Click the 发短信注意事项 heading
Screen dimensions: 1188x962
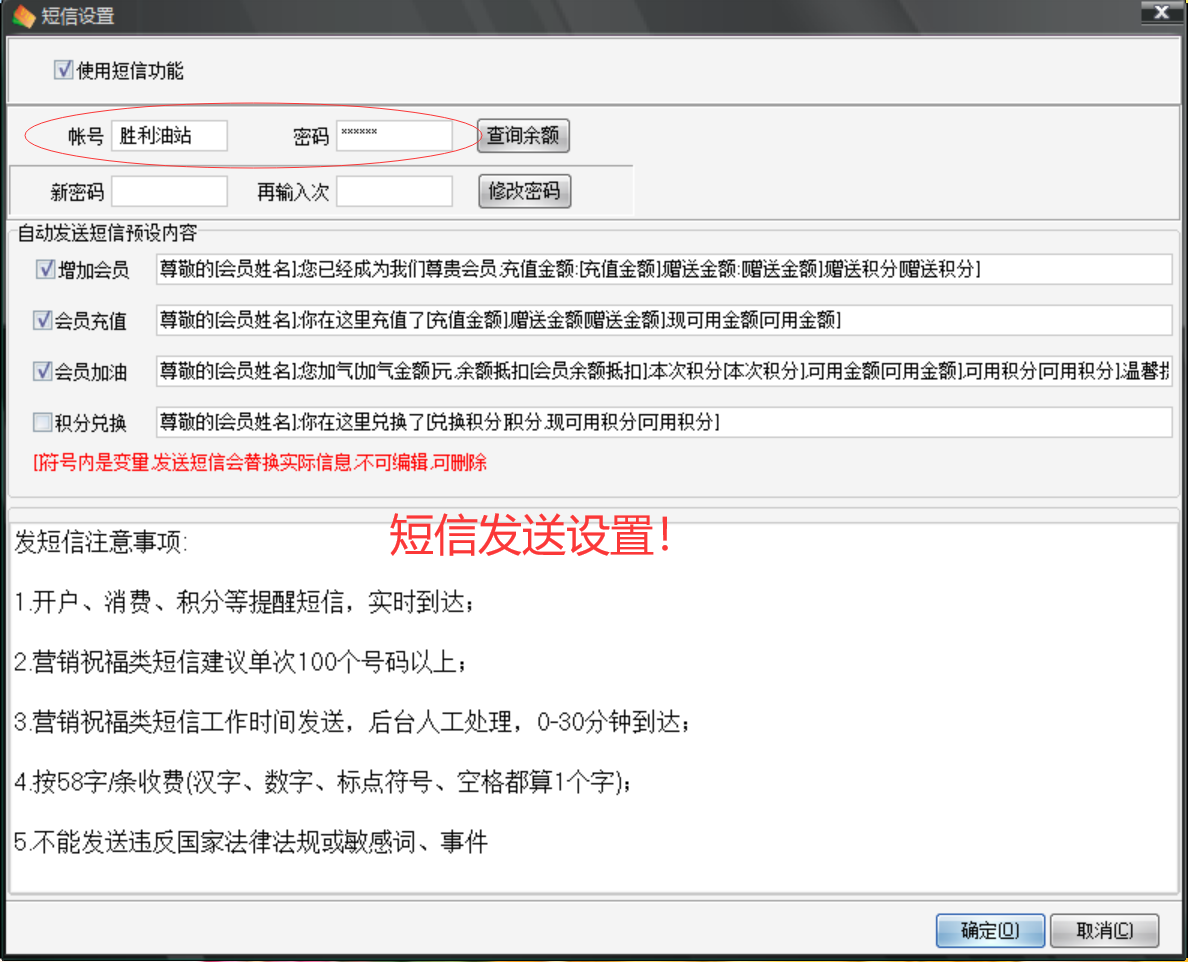(100, 542)
